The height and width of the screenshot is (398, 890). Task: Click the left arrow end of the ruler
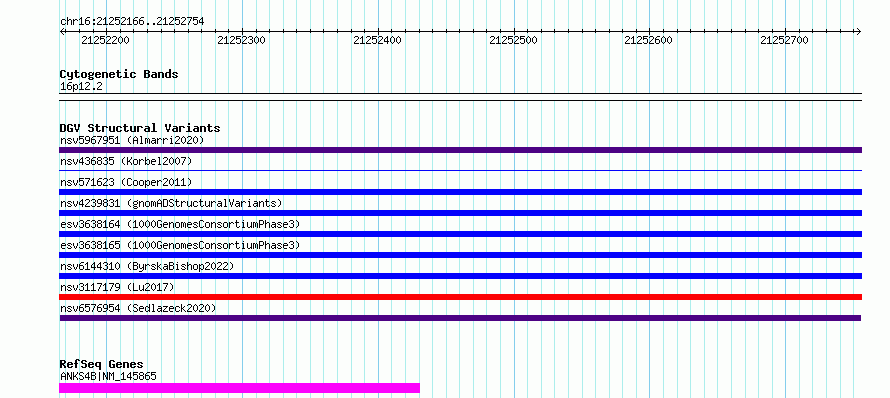(62, 31)
